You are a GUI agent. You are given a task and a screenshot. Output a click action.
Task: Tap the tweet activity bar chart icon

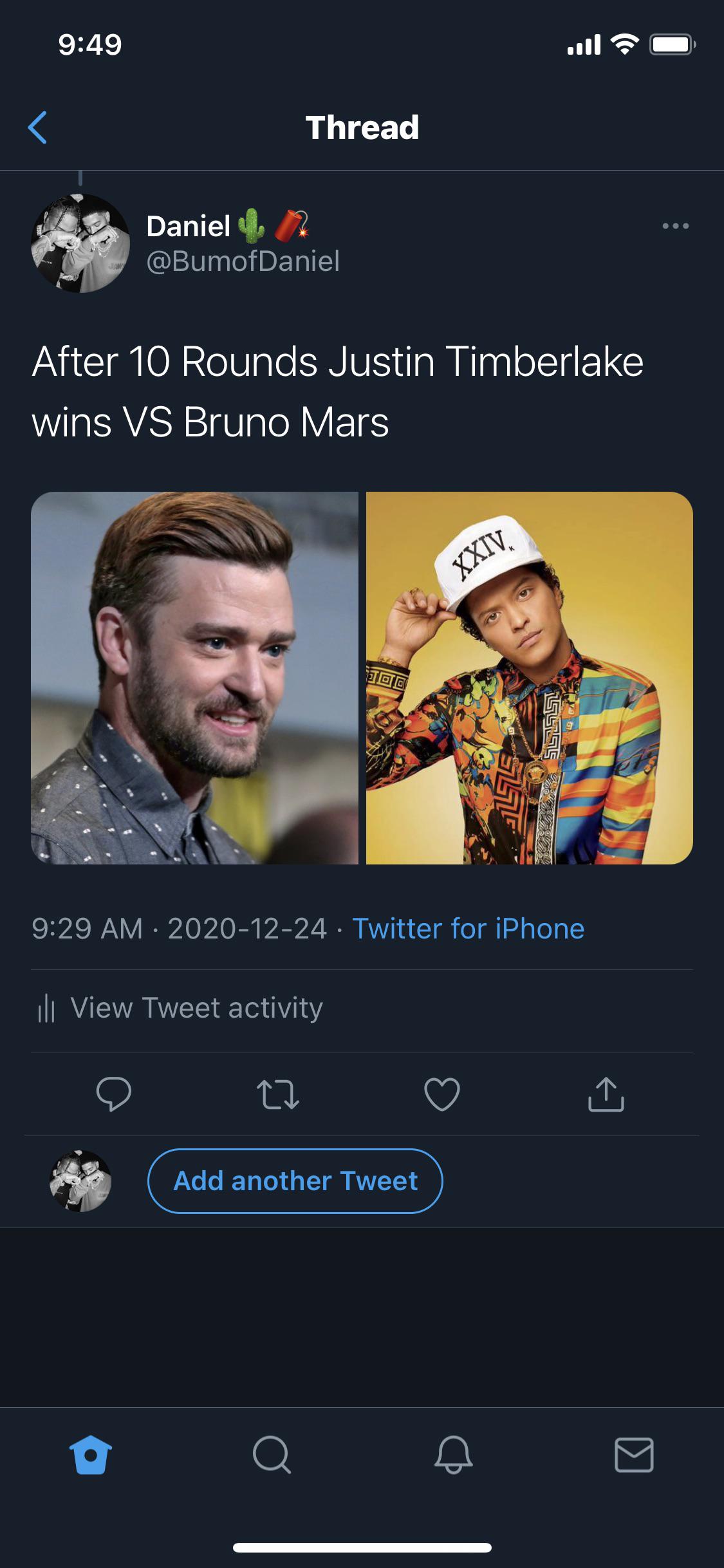coord(46,1008)
